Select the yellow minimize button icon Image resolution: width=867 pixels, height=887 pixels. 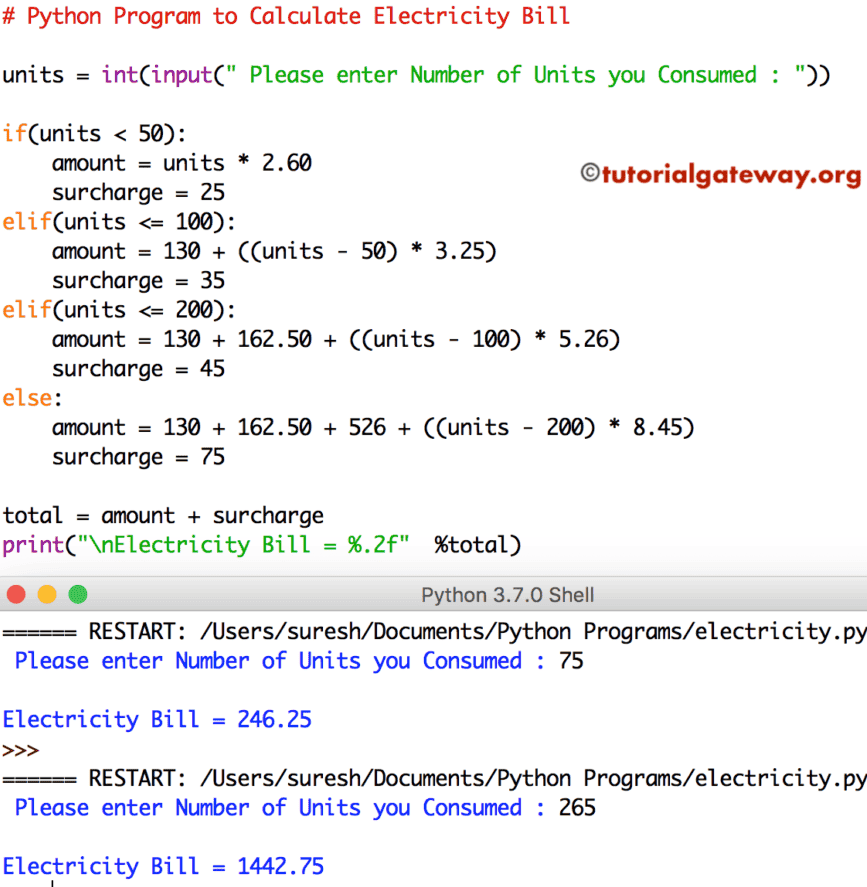(x=47, y=593)
